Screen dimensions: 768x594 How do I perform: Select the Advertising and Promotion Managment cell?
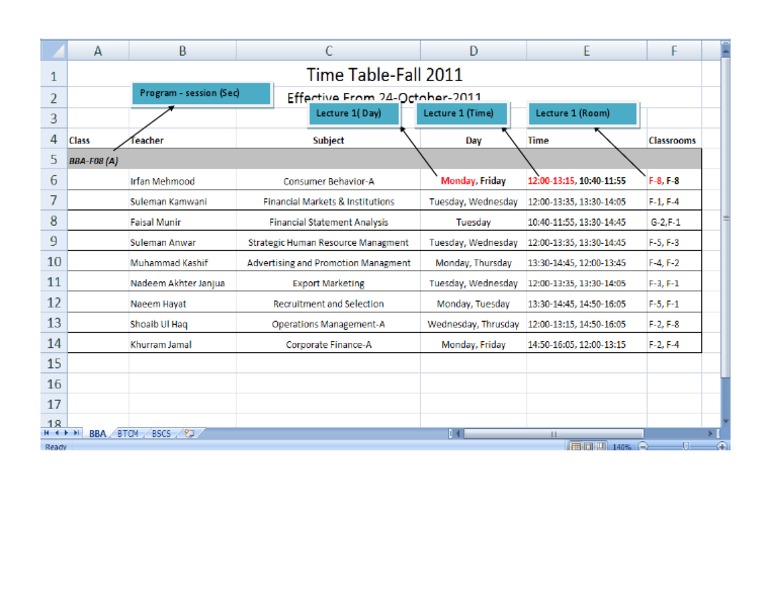point(328,262)
